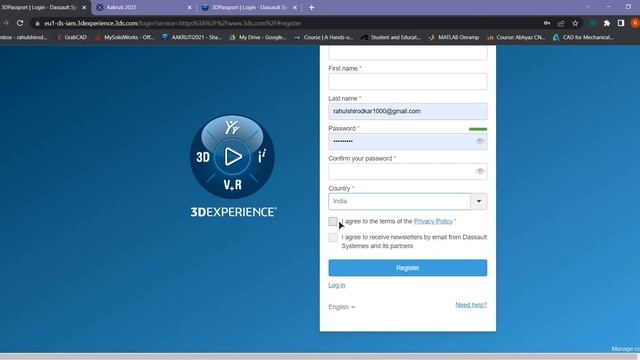Screen dimensions: 640x360
Task: Click the Confirm your password field
Action: point(407,171)
